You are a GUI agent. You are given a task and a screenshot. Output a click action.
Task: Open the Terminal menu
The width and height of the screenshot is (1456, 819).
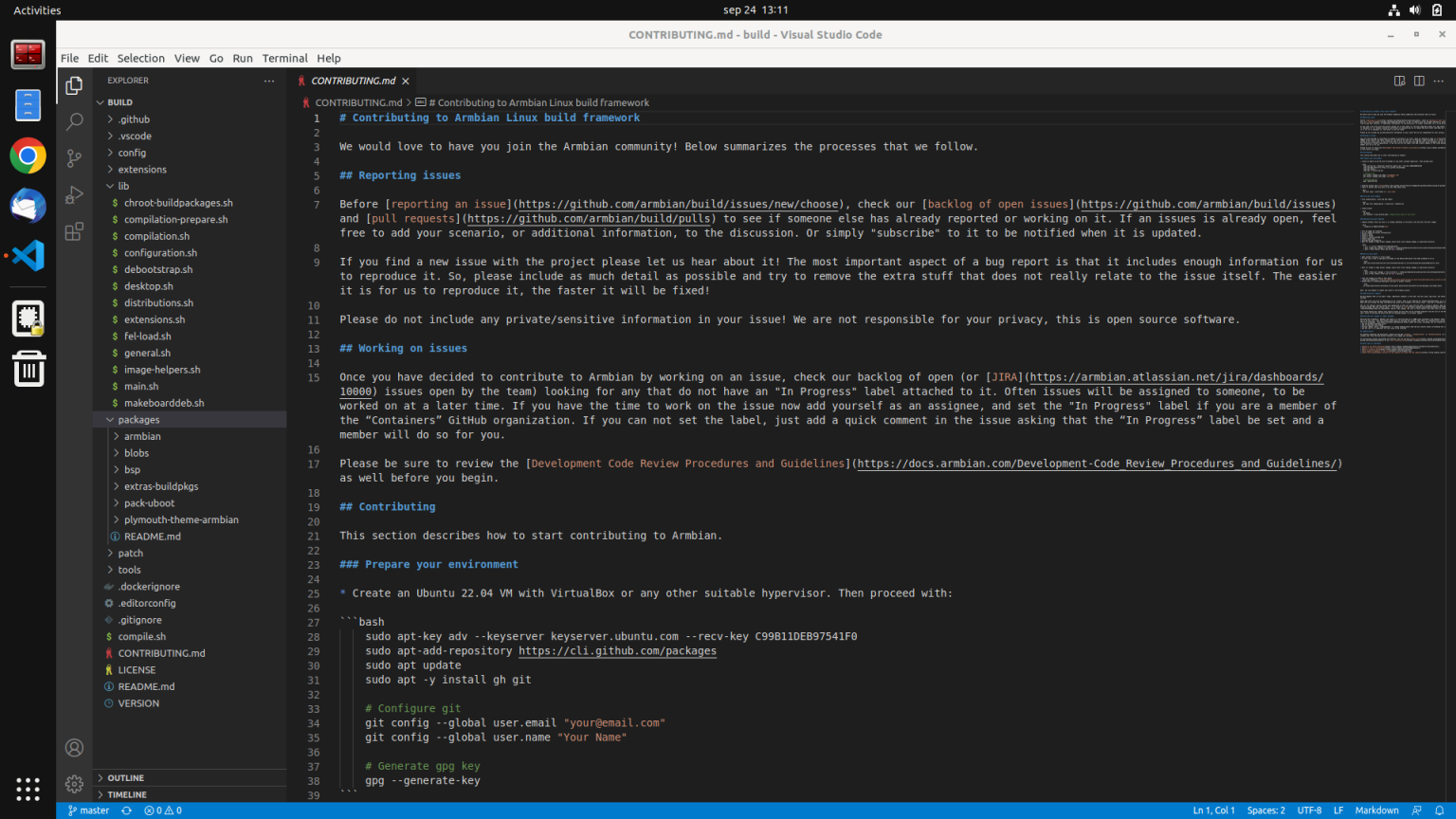coord(284,58)
